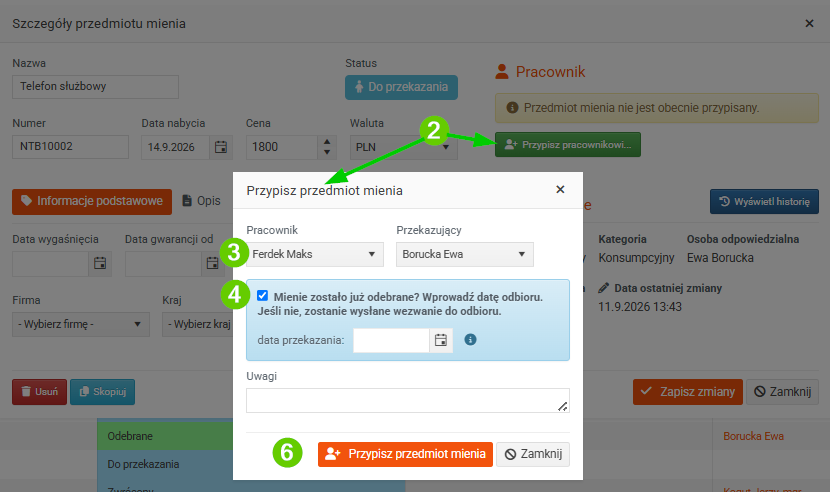Open the Data nabycia calendar picker
This screenshot has height=492, width=830.
(x=221, y=147)
